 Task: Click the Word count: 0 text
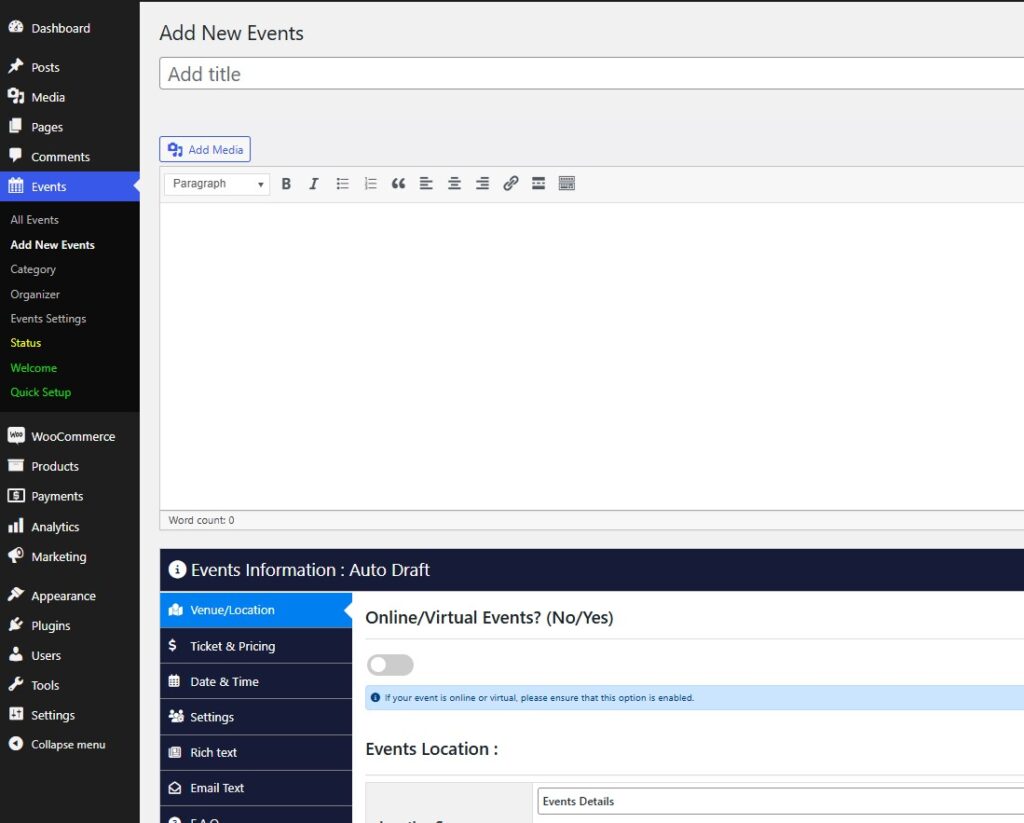coord(201,521)
